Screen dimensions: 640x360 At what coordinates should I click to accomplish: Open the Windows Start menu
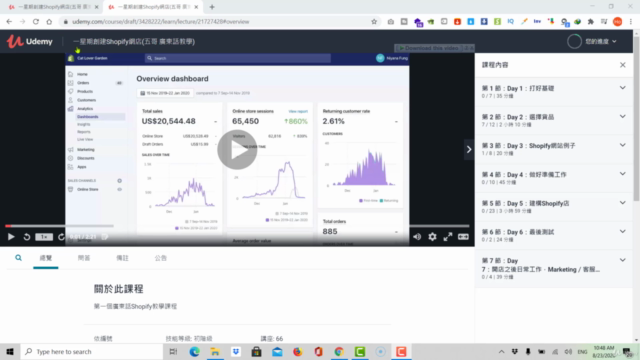[10, 351]
